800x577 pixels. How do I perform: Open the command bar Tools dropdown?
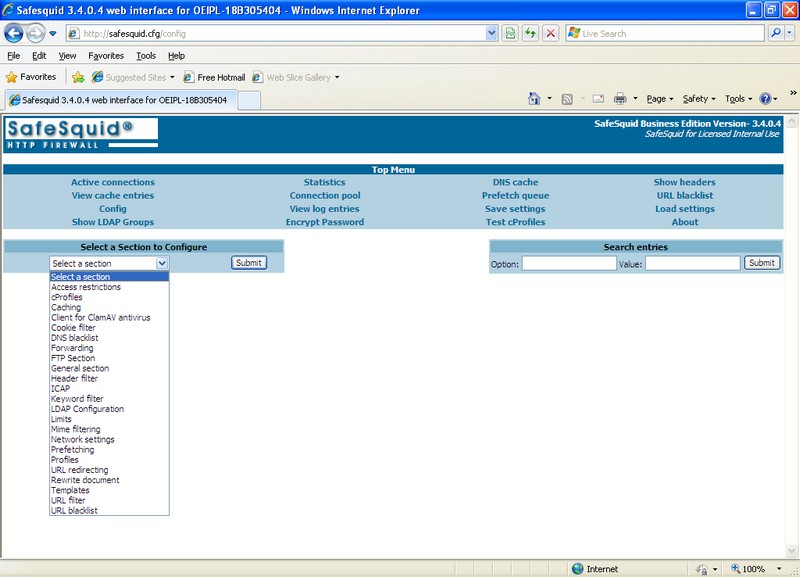[738, 99]
